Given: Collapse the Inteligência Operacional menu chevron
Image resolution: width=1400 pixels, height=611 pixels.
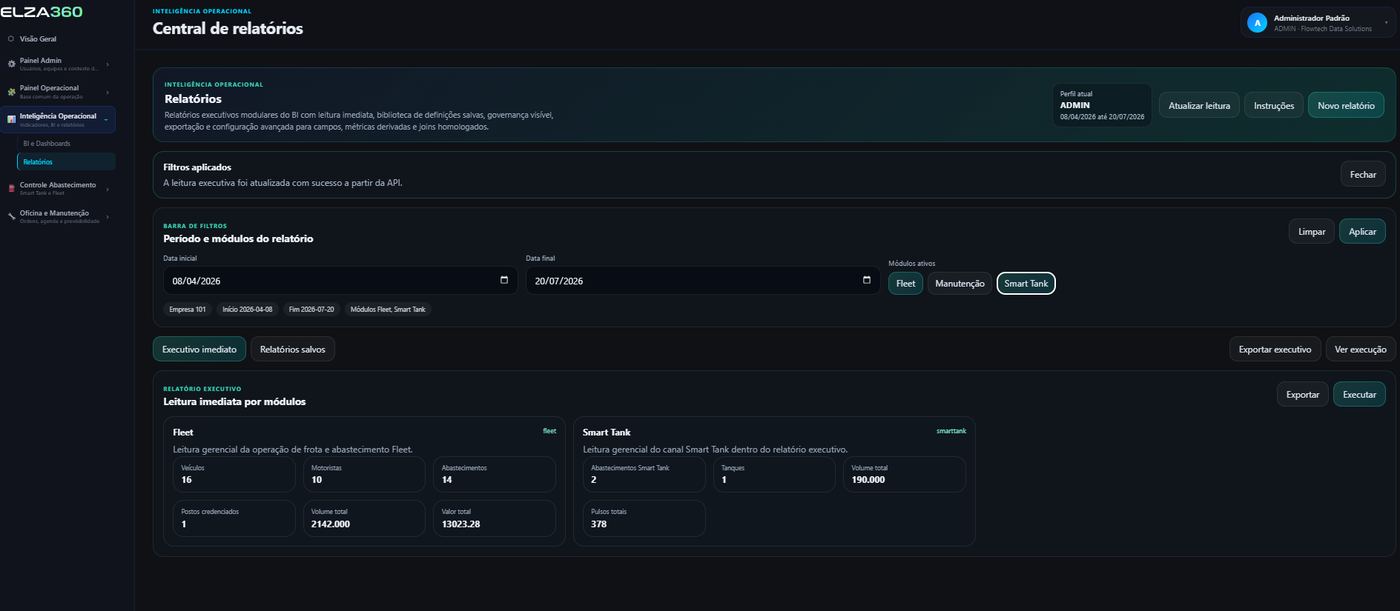Looking at the screenshot, I should point(107,119).
